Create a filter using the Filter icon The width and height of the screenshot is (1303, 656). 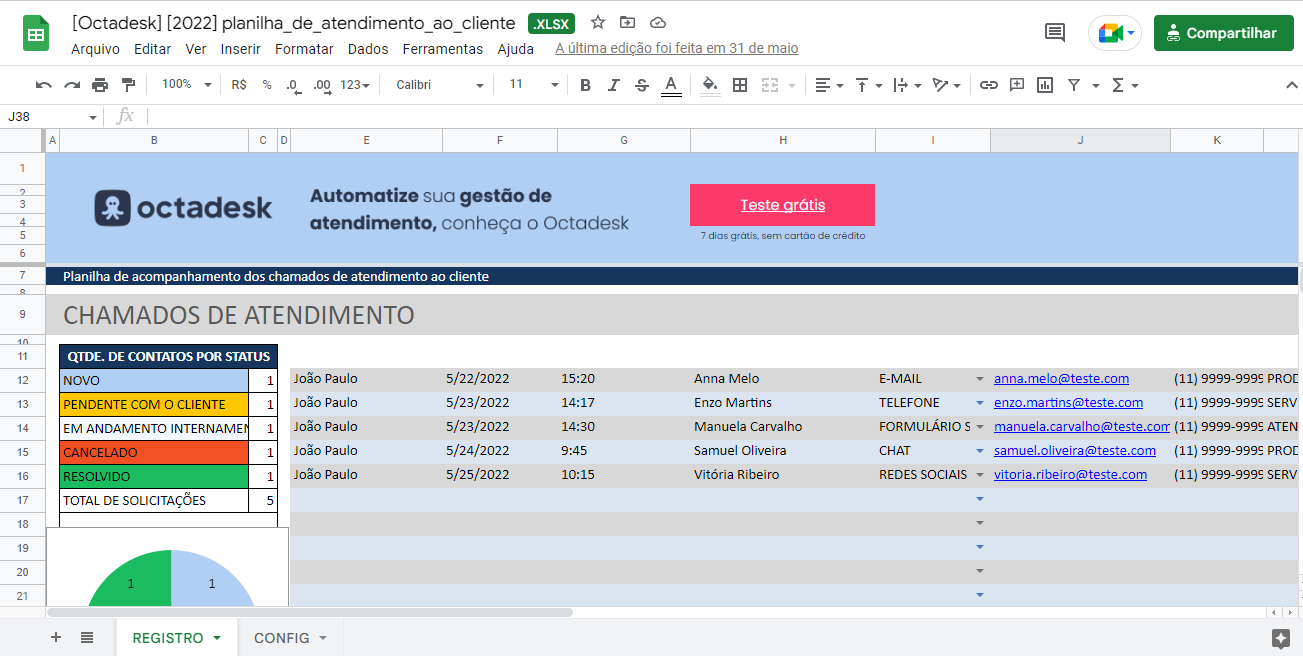point(1072,85)
